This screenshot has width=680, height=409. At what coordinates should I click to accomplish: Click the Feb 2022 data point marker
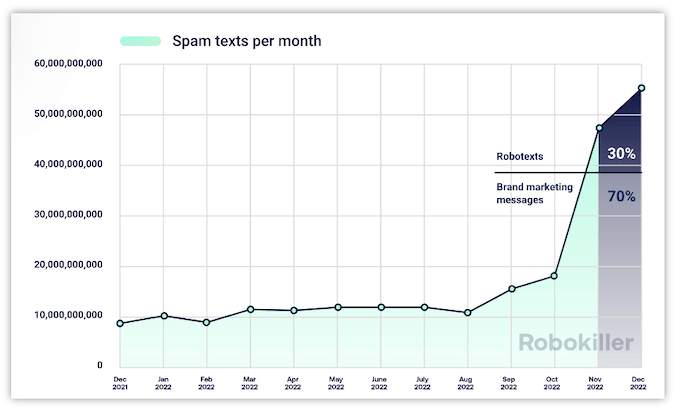click(x=206, y=322)
